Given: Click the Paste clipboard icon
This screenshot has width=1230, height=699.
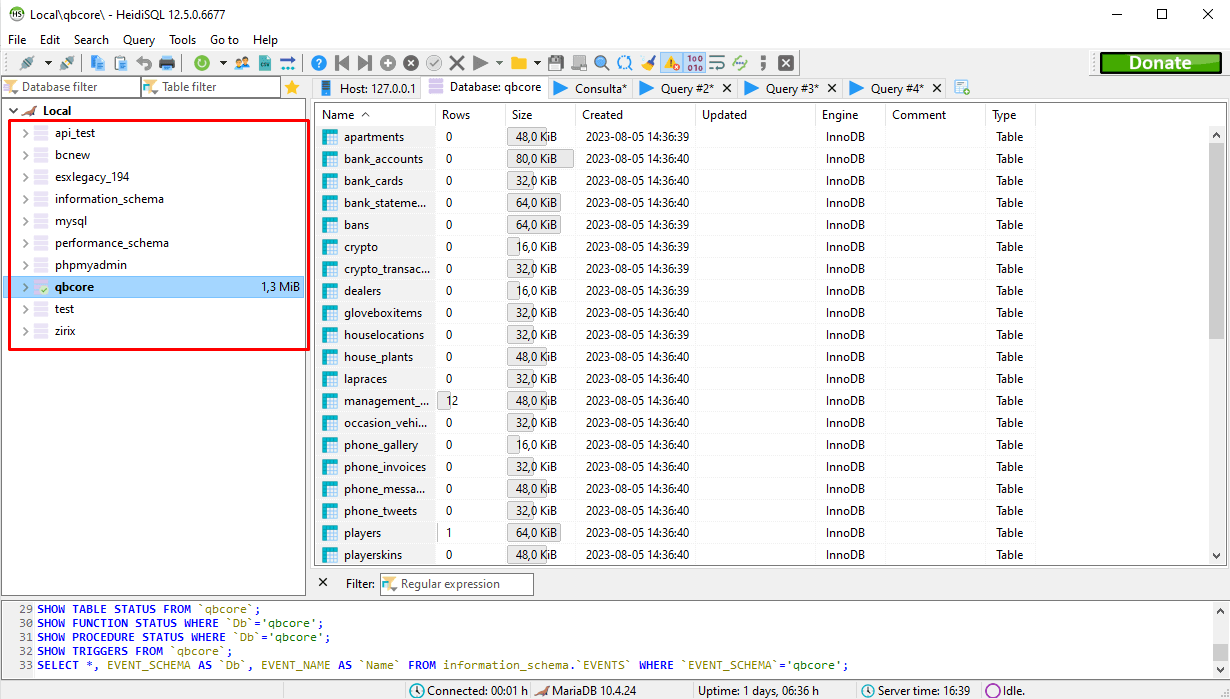Looking at the screenshot, I should pos(120,63).
